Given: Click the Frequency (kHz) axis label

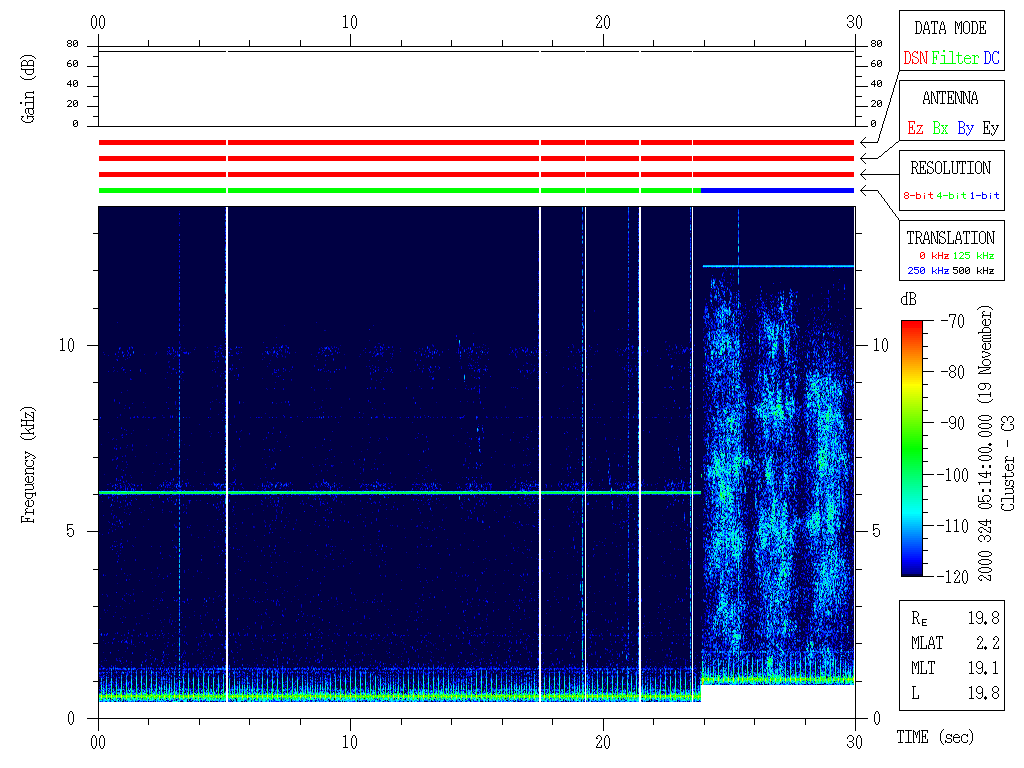Looking at the screenshot, I should point(28,464).
